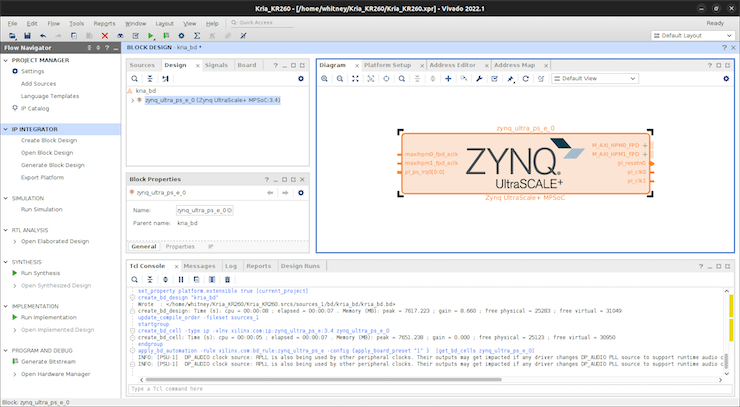
Task: Expand zynq_ultra_ps_e_0 tree node
Action: [133, 100]
